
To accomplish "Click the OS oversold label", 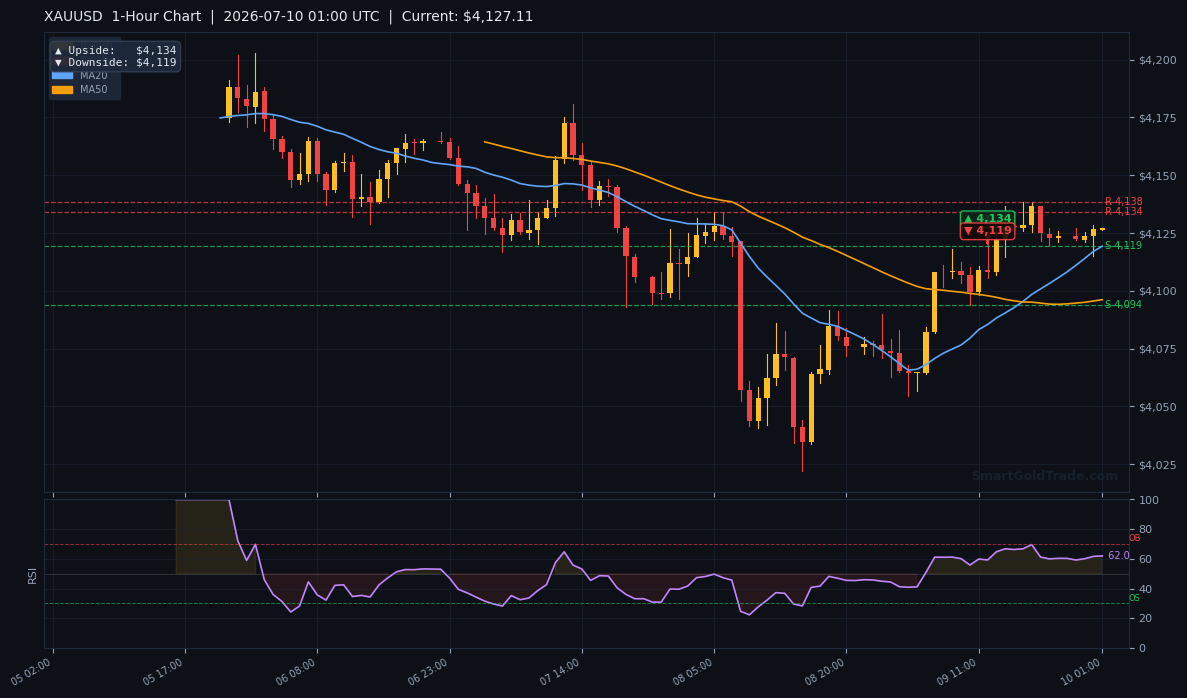I will click(x=1134, y=598).
